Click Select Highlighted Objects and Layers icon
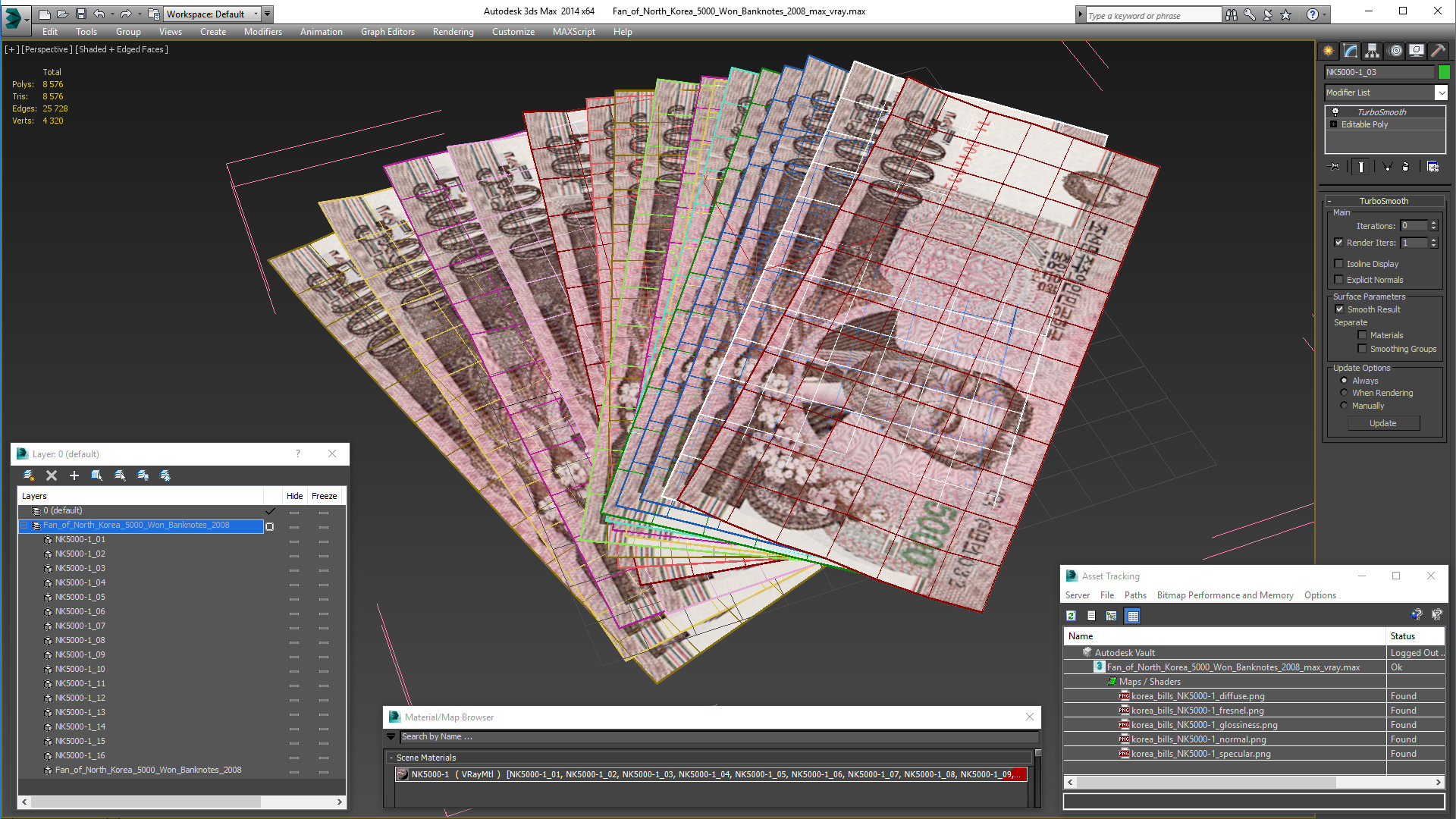 coord(97,475)
